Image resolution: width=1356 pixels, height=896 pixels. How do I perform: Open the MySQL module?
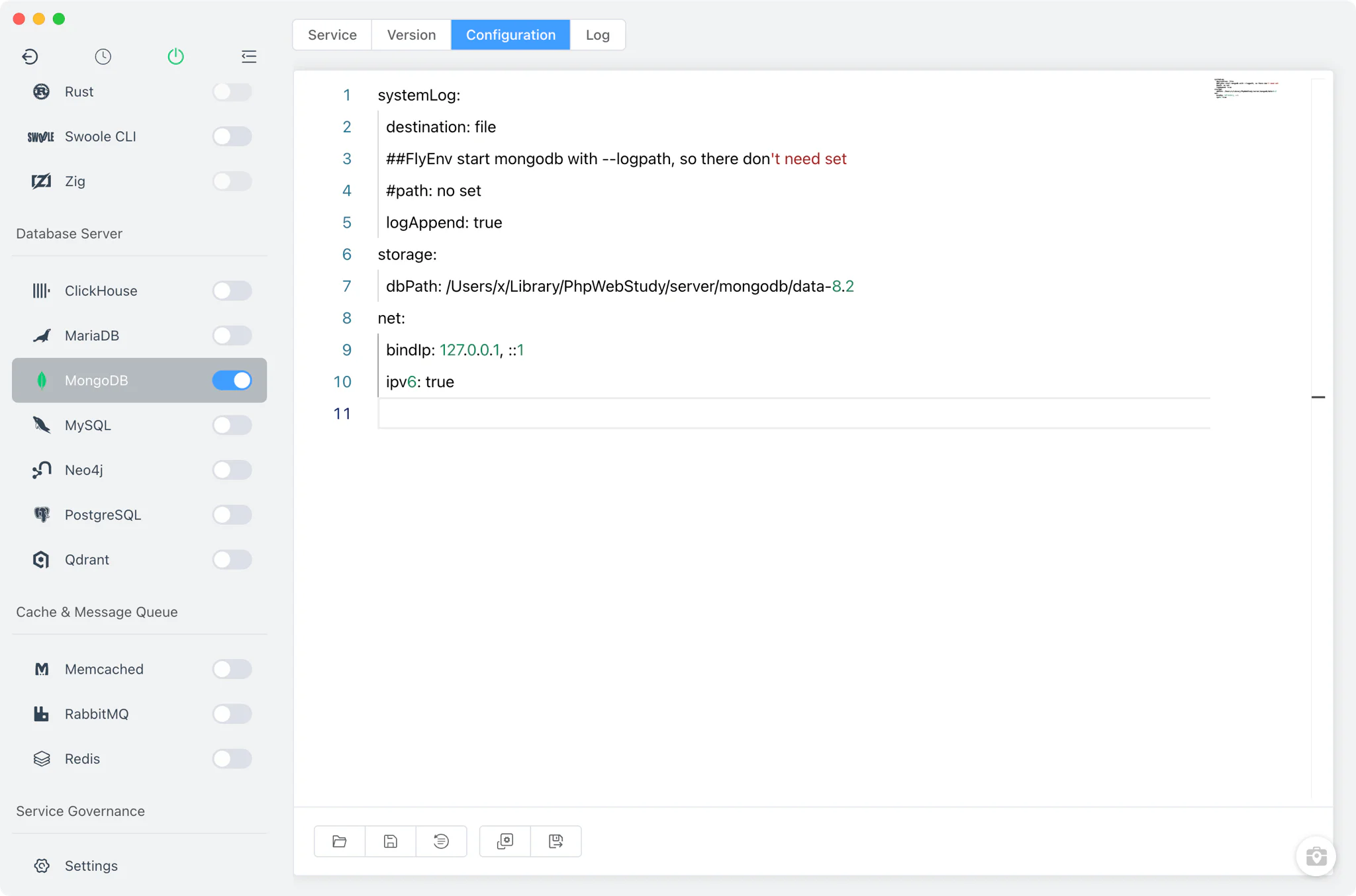(x=139, y=425)
